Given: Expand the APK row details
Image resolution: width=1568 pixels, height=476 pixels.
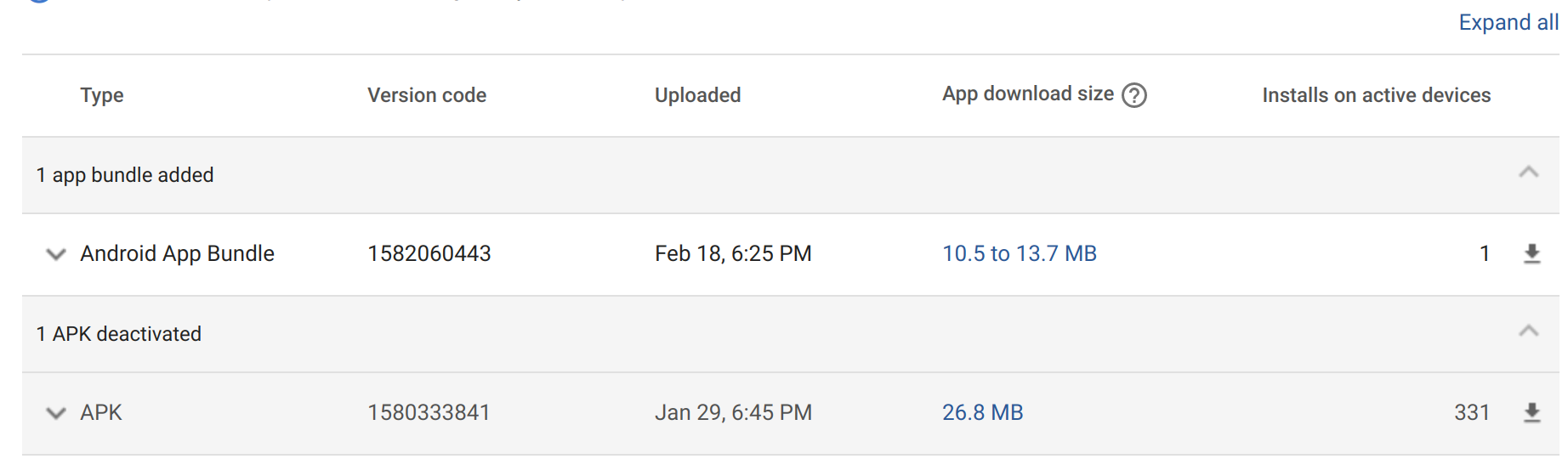Looking at the screenshot, I should (x=56, y=413).
